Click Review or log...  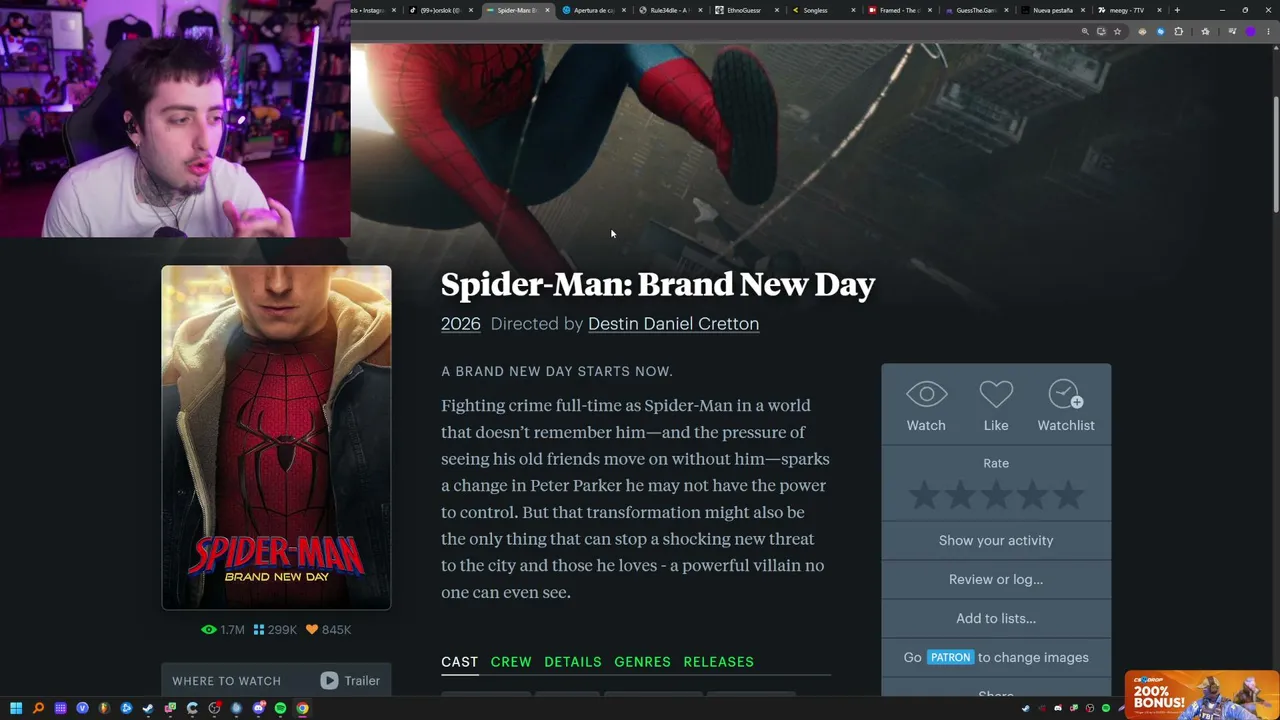(x=996, y=579)
